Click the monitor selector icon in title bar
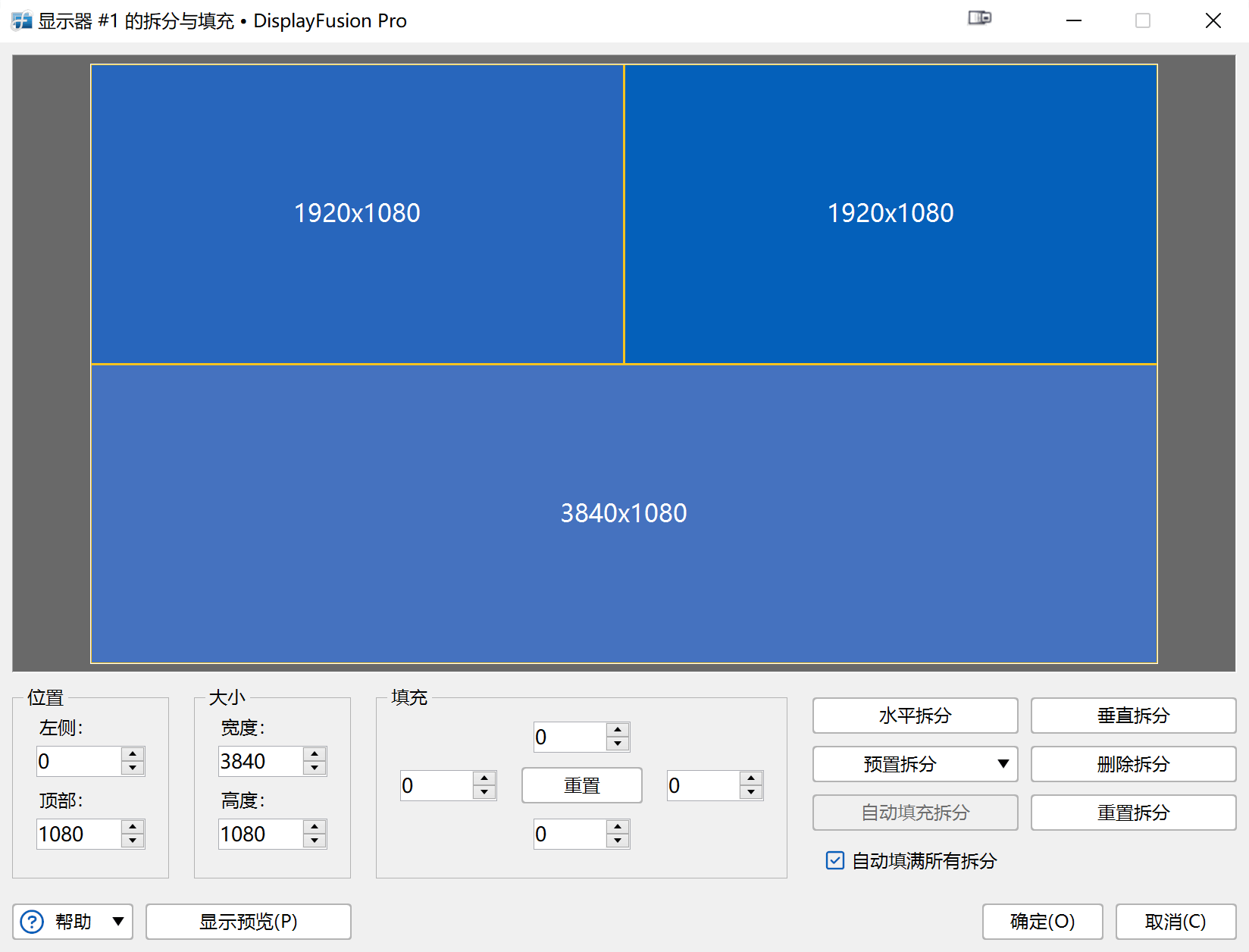The image size is (1249, 952). 980,17
